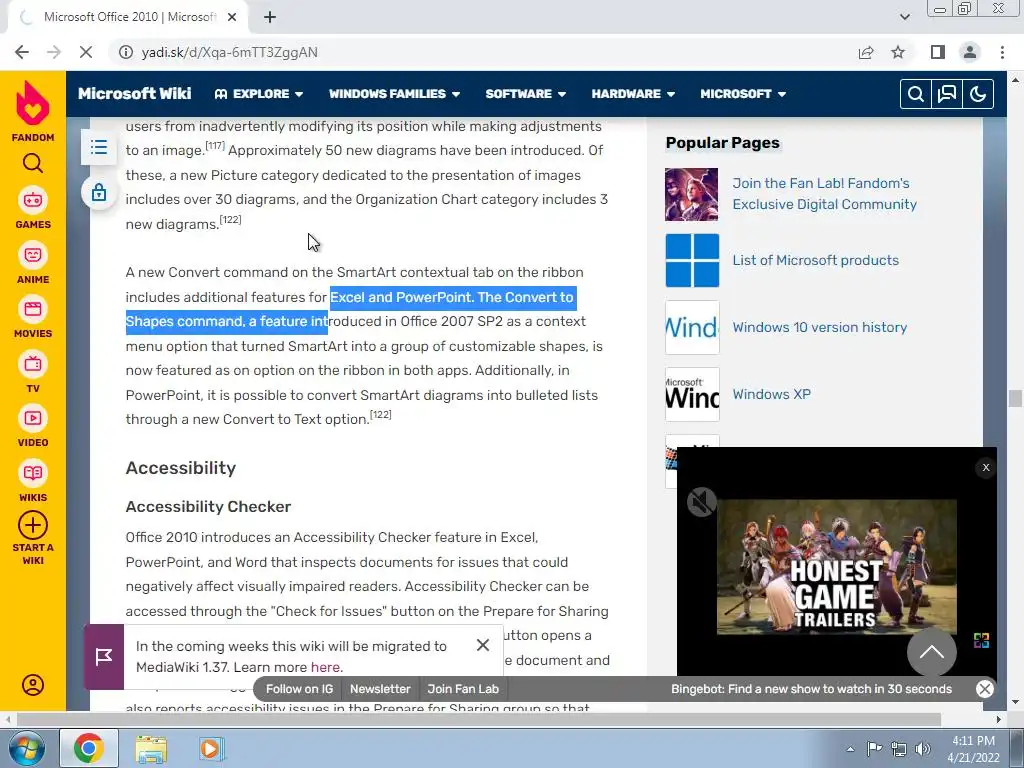Open the Fandom home logo
Image resolution: width=1024 pixels, height=768 pixels.
pos(33,111)
